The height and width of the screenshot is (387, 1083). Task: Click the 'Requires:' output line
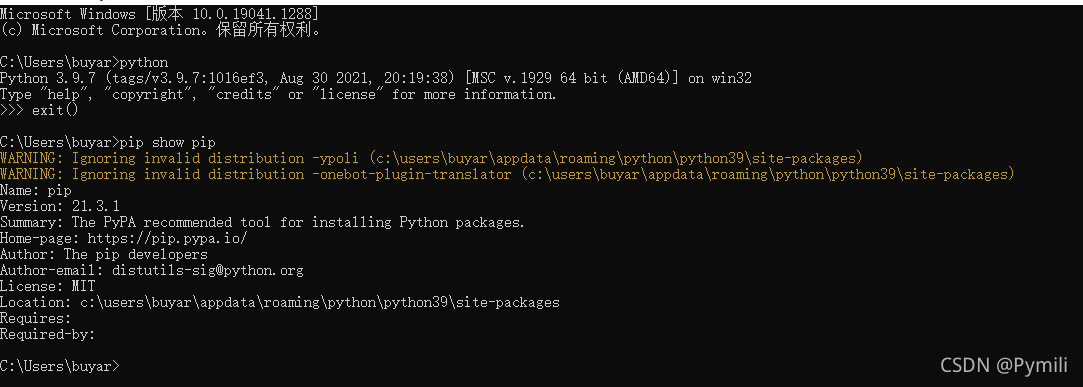pos(36,319)
